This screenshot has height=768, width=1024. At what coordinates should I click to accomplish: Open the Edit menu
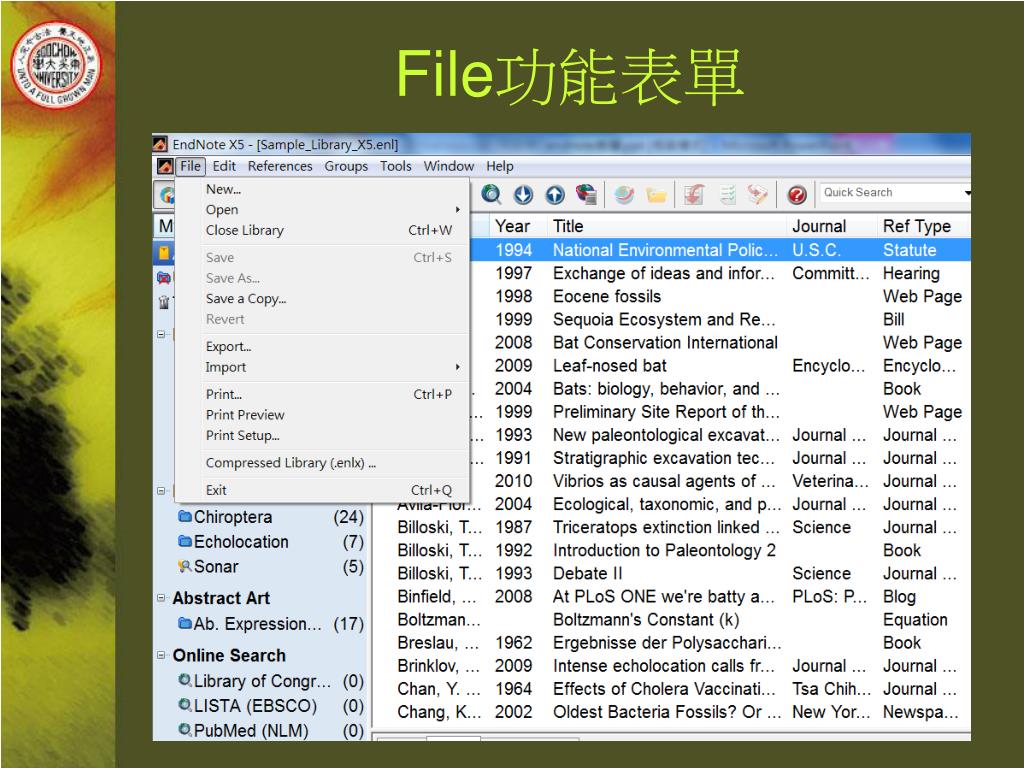tap(224, 166)
